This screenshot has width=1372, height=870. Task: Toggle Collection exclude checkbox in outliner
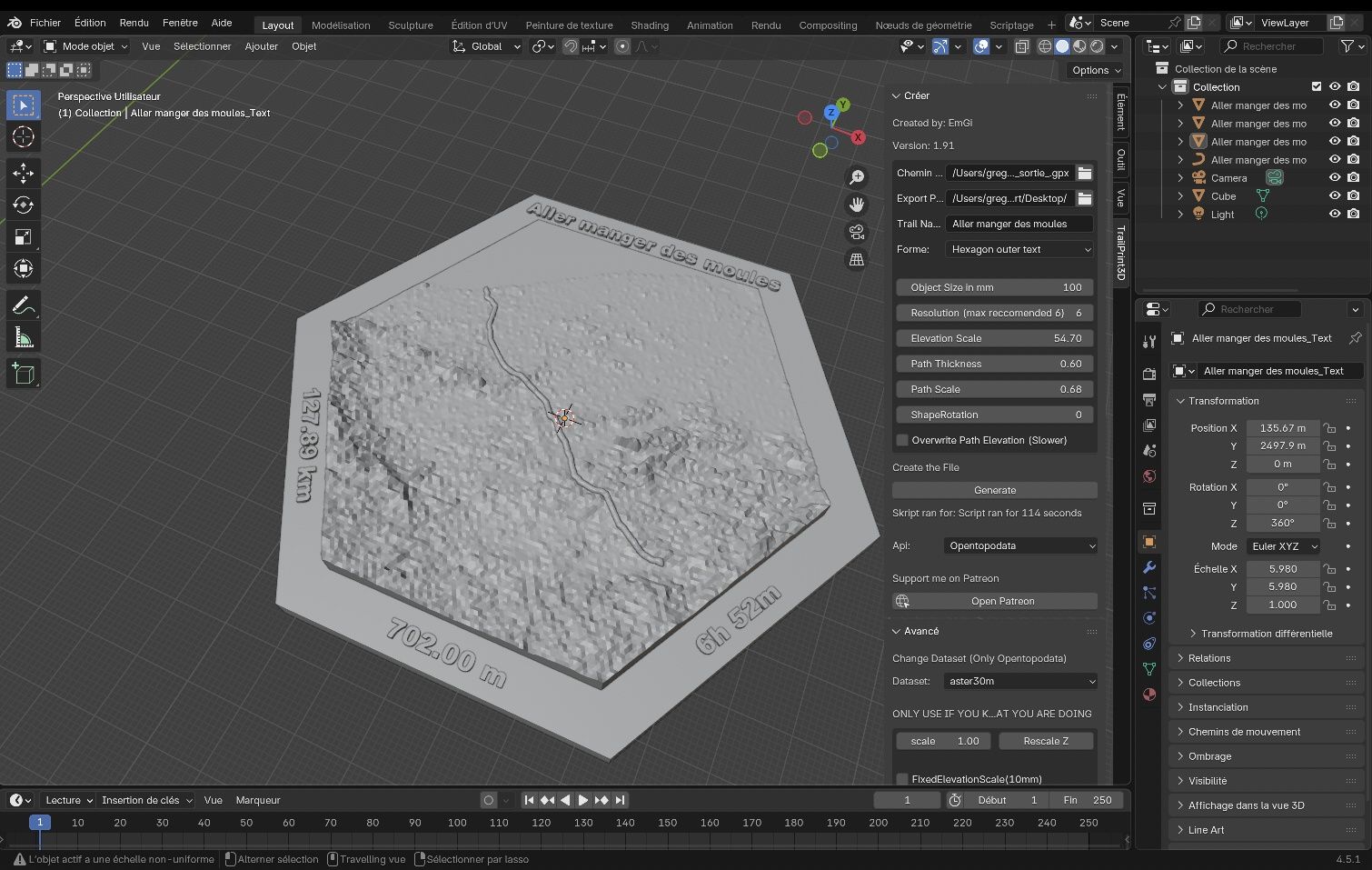1317,87
